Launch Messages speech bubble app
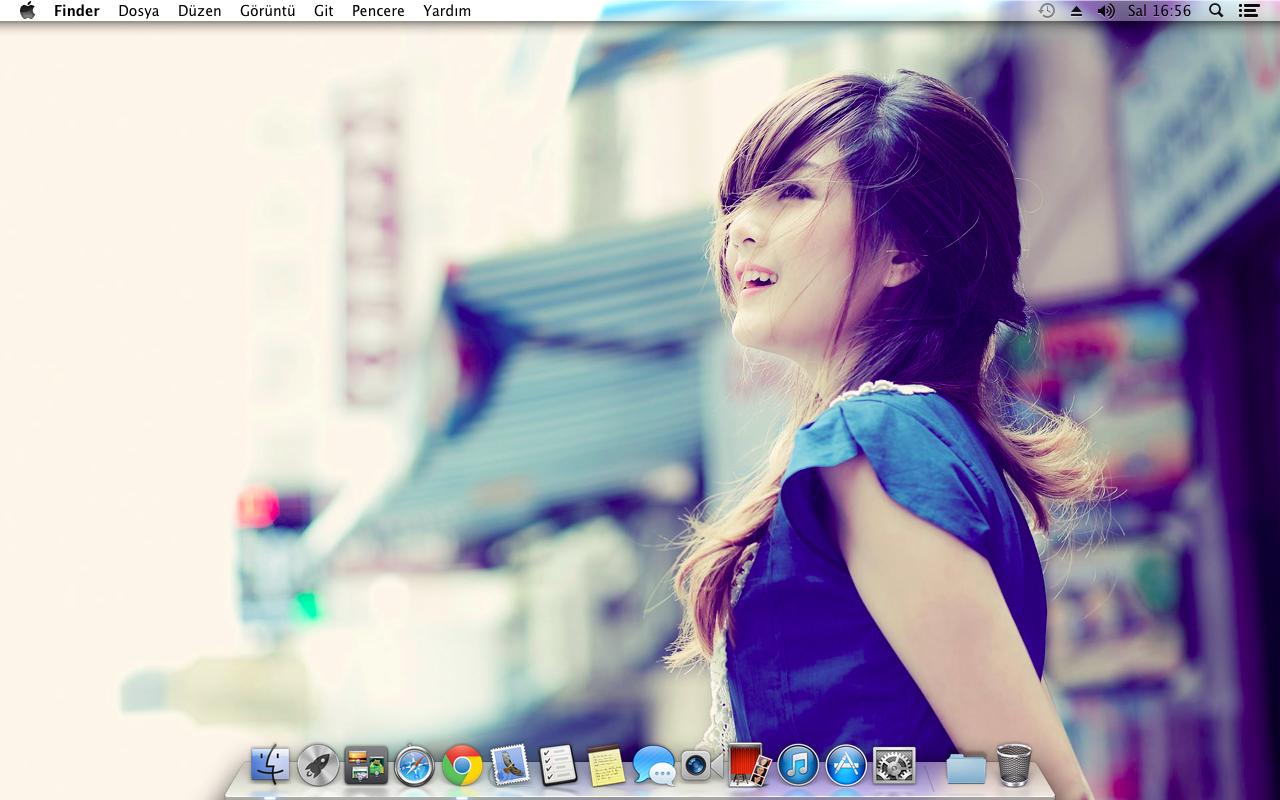Viewport: 1280px width, 800px height. (654, 767)
